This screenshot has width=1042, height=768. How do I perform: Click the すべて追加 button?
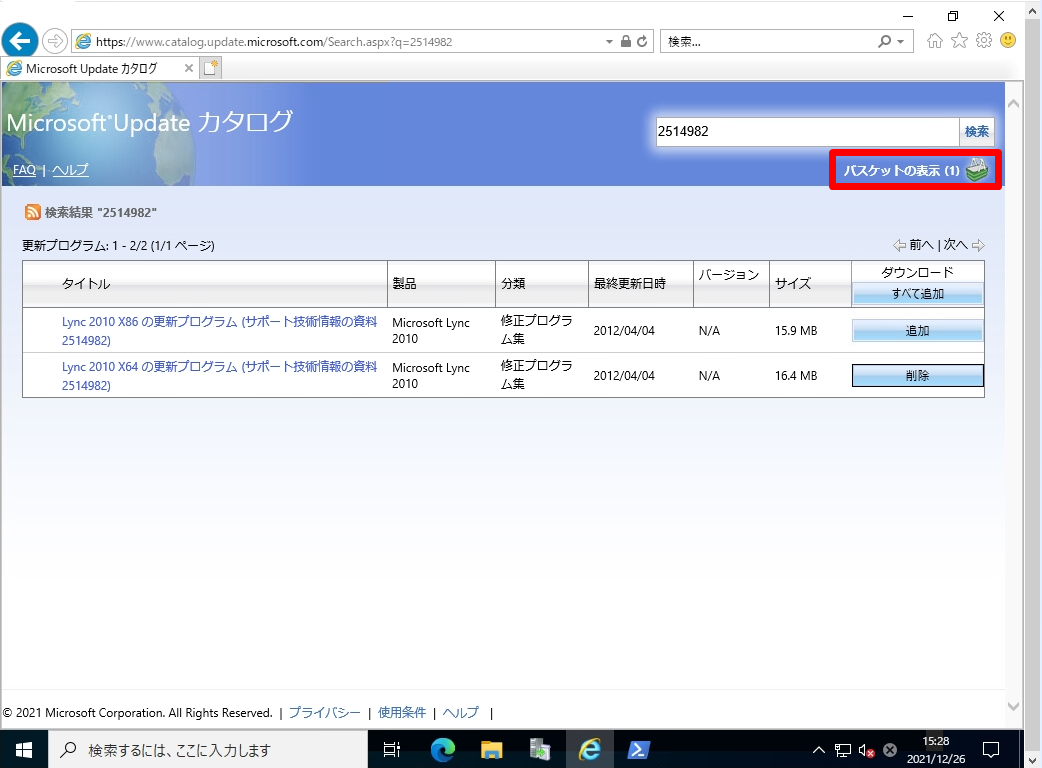[x=918, y=294]
